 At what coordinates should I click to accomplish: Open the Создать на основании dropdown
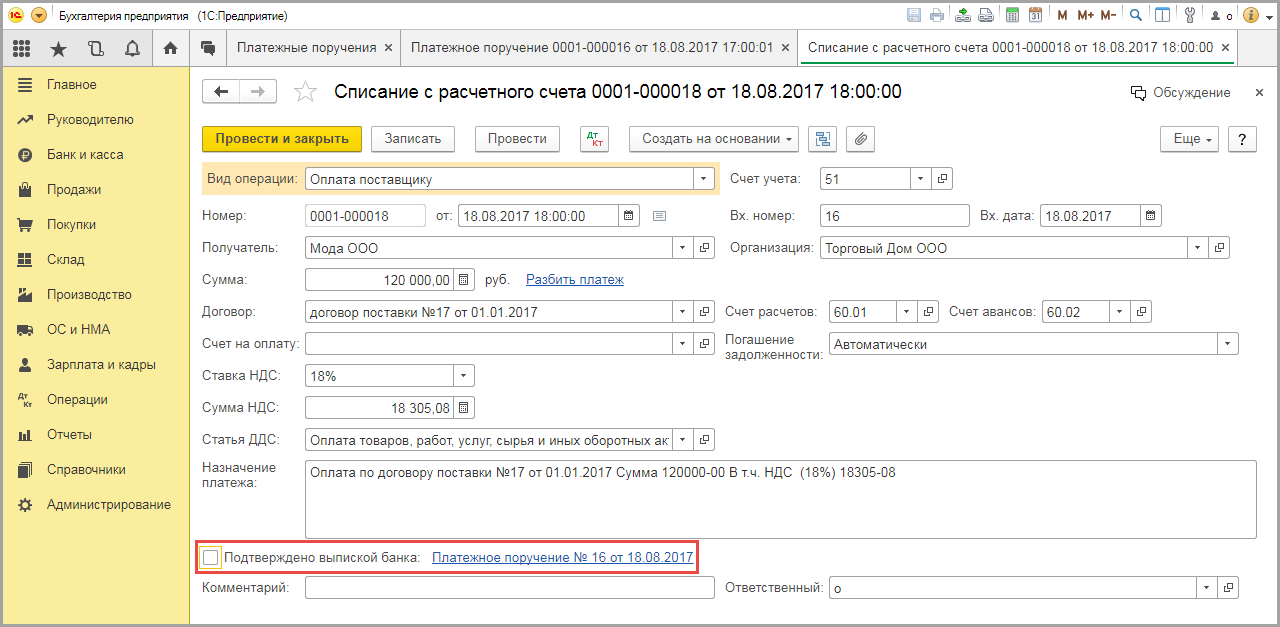tap(713, 139)
